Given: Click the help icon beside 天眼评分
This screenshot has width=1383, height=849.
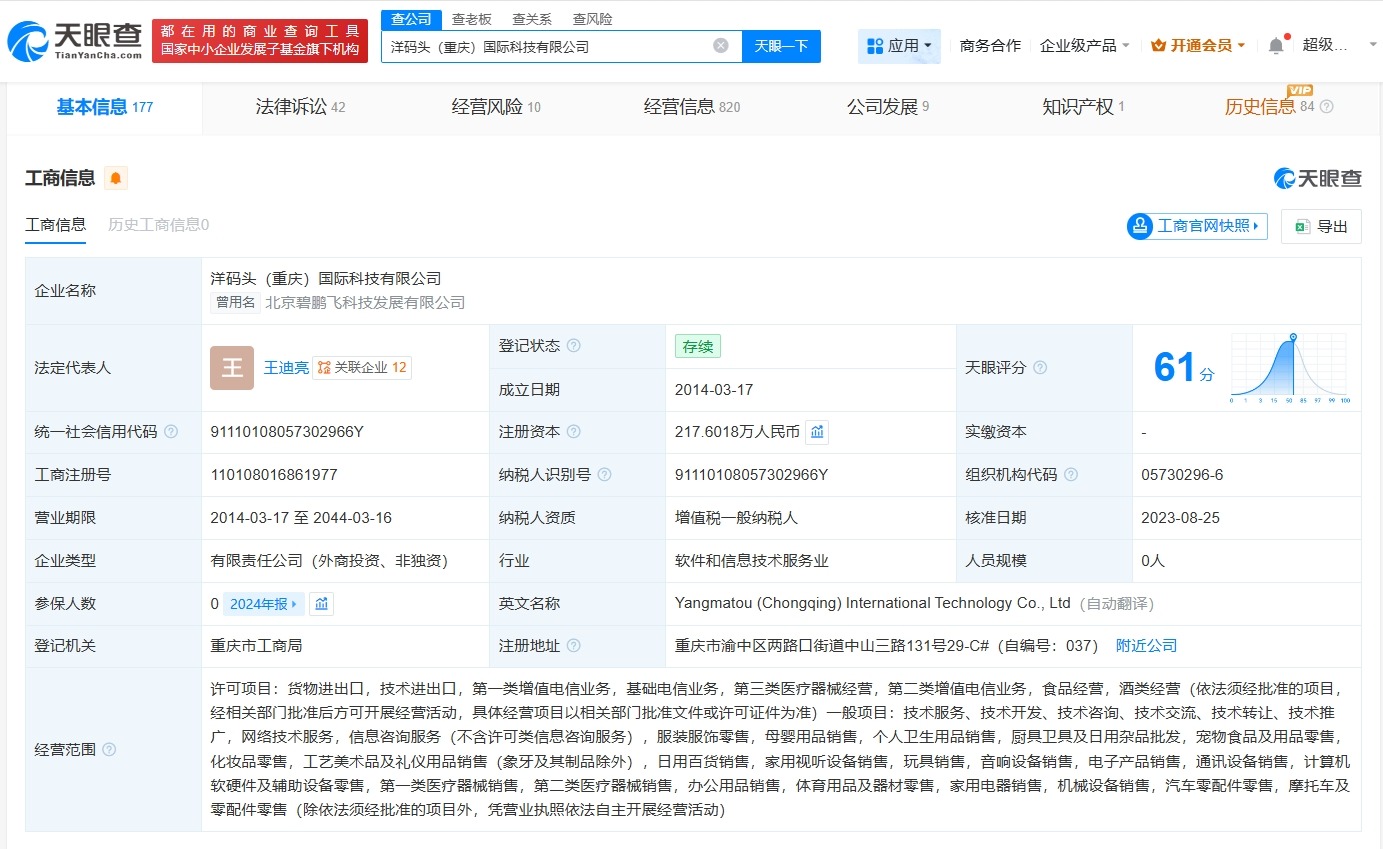Looking at the screenshot, I should point(1040,368).
